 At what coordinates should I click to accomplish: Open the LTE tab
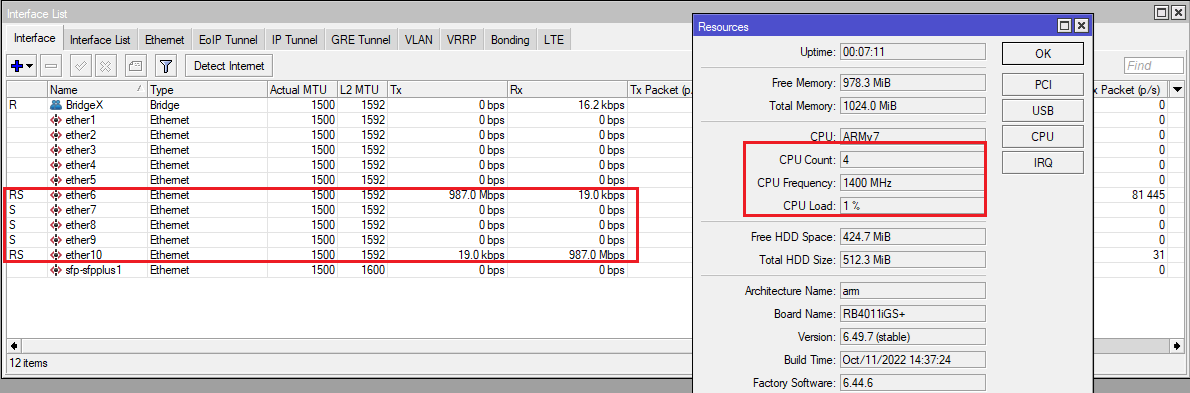[x=554, y=39]
